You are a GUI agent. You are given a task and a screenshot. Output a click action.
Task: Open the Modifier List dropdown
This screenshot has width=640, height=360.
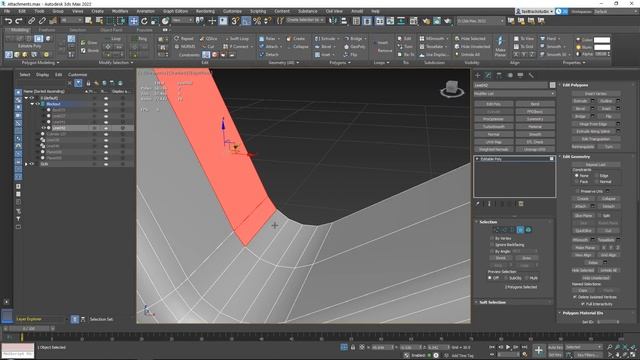tap(514, 93)
